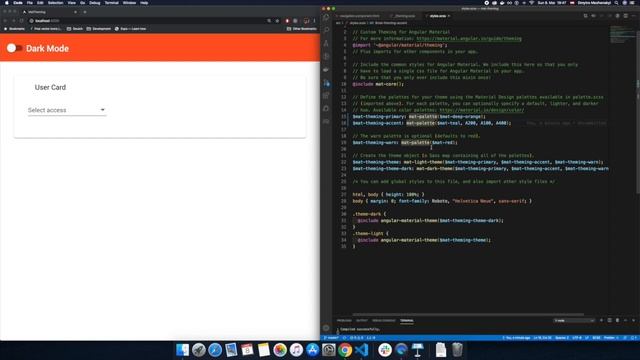640x360 pixels.
Task: Click the User Card title
Action: (x=50, y=87)
